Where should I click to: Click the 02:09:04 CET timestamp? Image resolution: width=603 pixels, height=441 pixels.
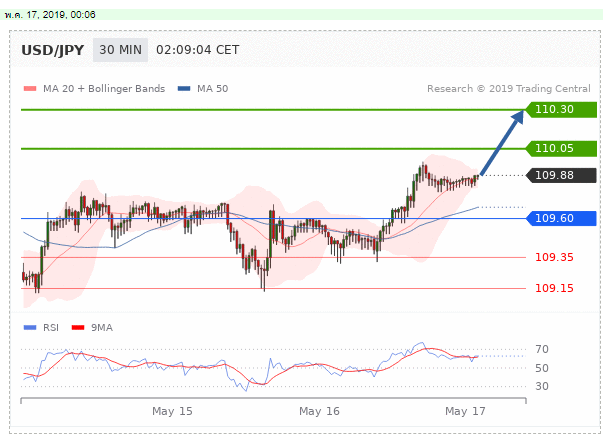coord(198,50)
